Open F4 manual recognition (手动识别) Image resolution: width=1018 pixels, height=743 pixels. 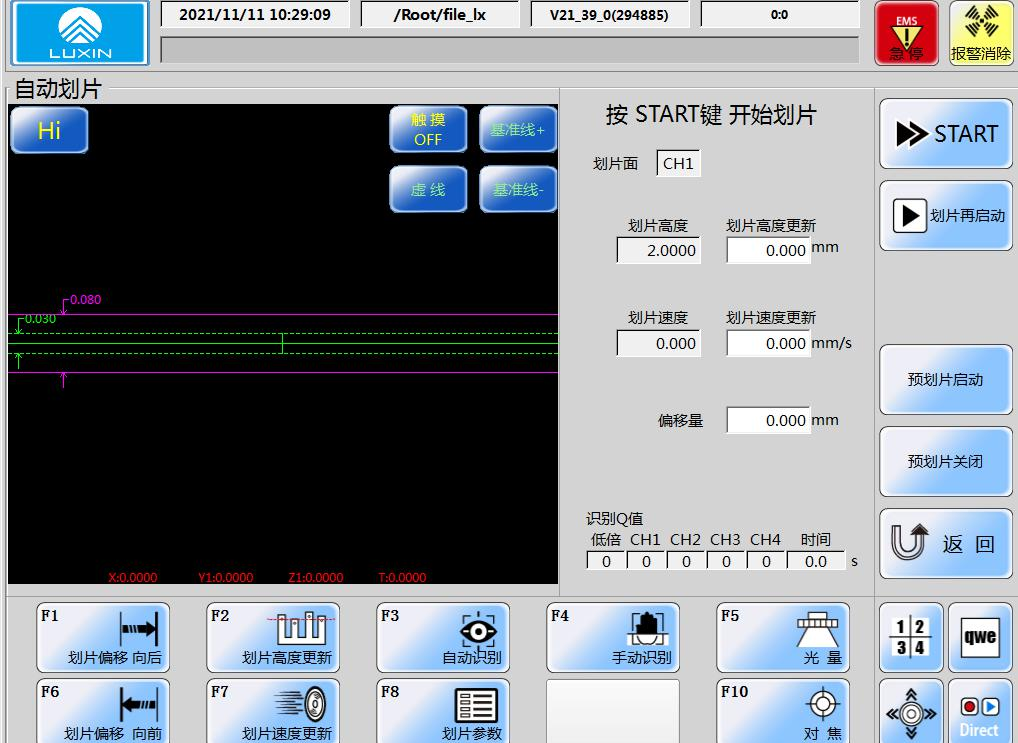coord(613,637)
